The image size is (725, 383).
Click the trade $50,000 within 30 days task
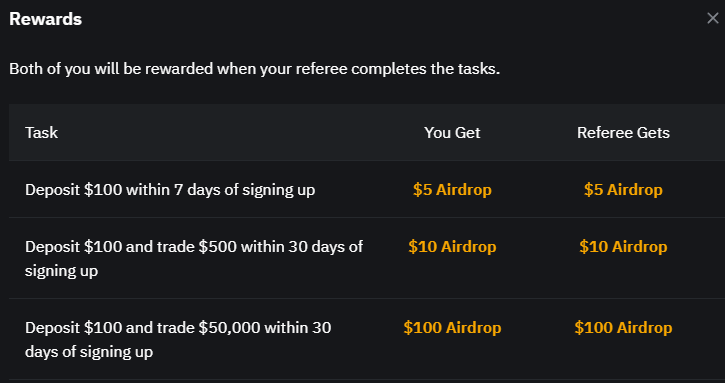click(x=178, y=340)
